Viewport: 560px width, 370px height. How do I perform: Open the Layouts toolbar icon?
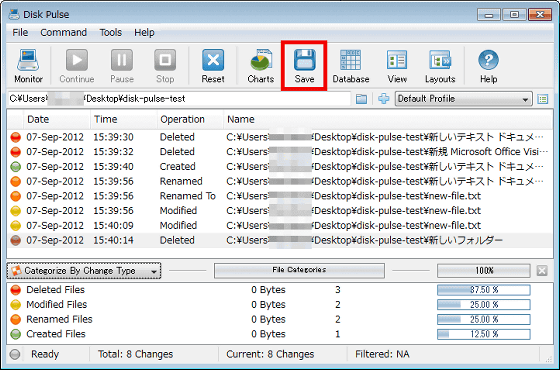pos(440,66)
